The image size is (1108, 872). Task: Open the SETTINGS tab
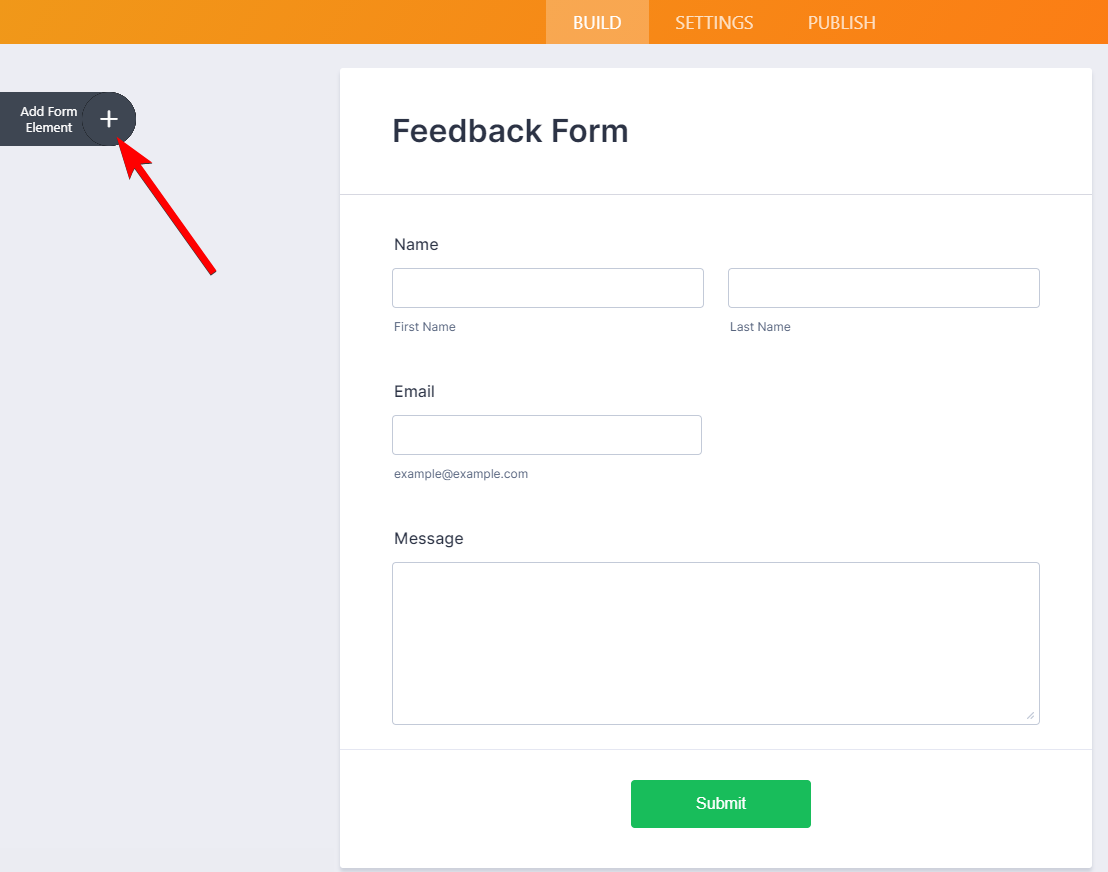coord(714,22)
